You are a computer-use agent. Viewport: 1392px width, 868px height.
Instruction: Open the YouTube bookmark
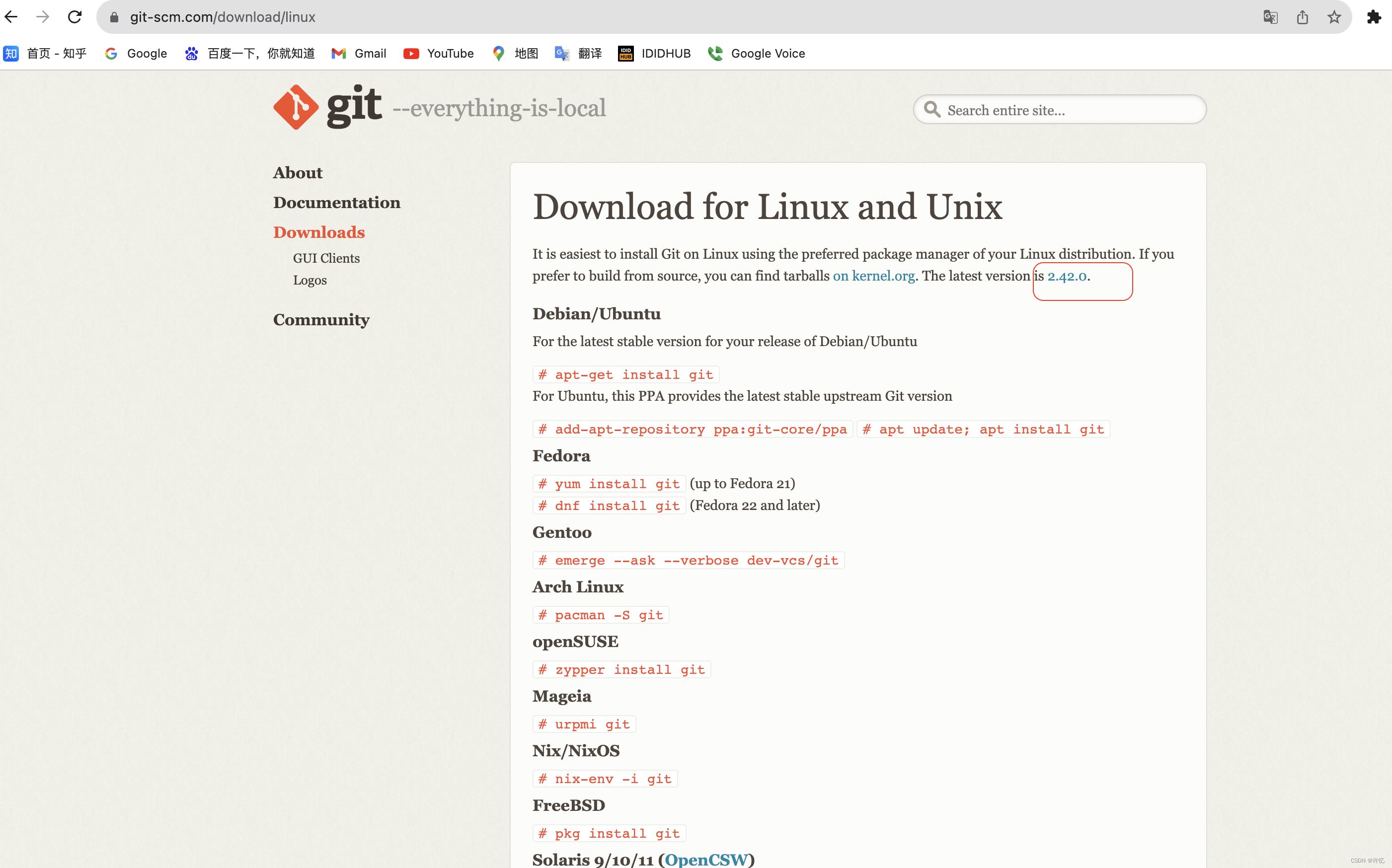point(439,54)
